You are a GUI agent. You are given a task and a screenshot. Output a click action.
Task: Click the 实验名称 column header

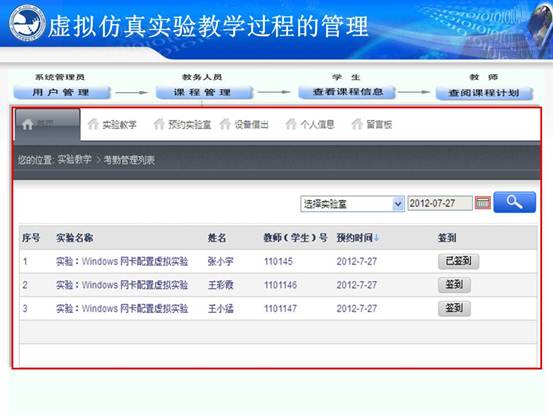click(74, 238)
